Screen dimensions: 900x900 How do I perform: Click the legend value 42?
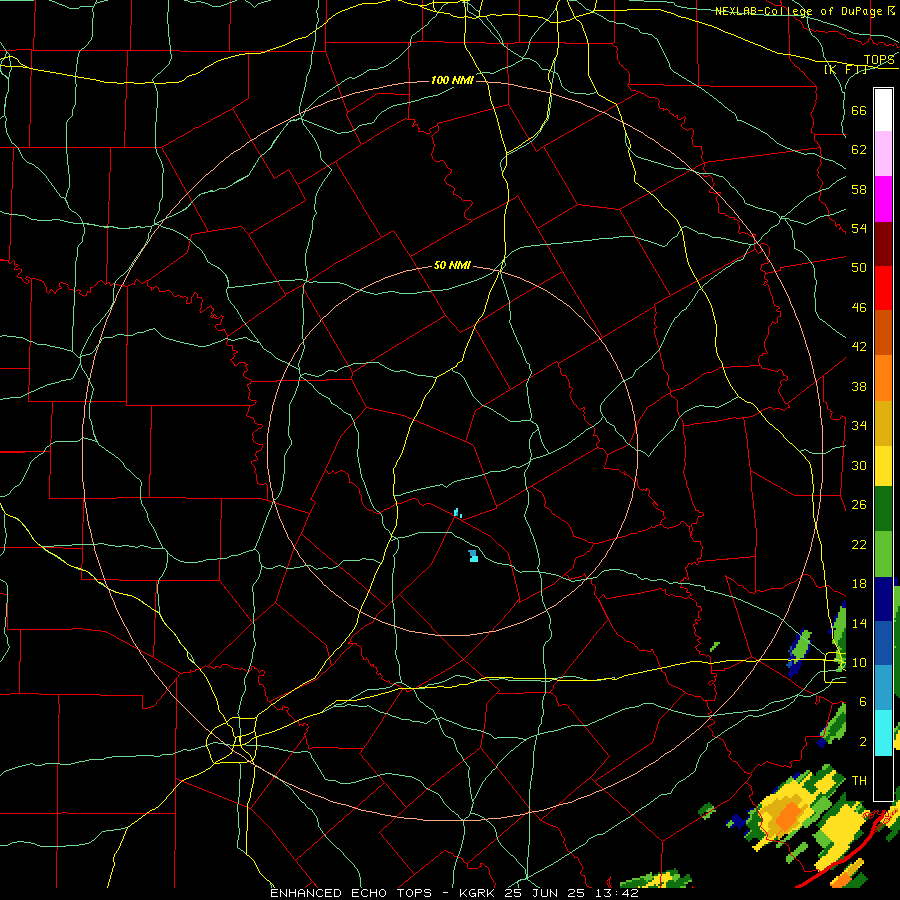coord(859,347)
